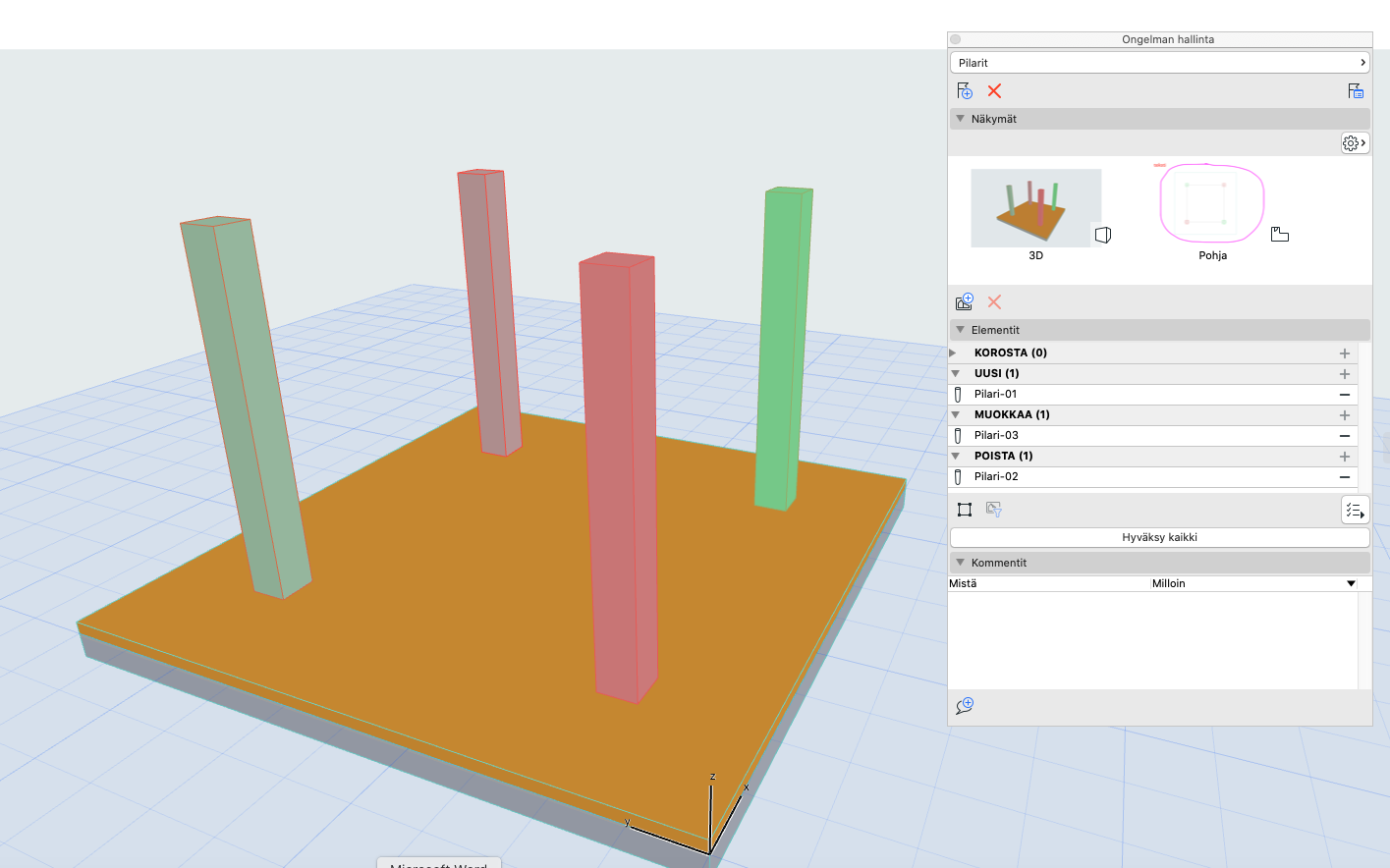Remove Pilari-03 with its minus icon
1390x868 pixels.
1345,436
